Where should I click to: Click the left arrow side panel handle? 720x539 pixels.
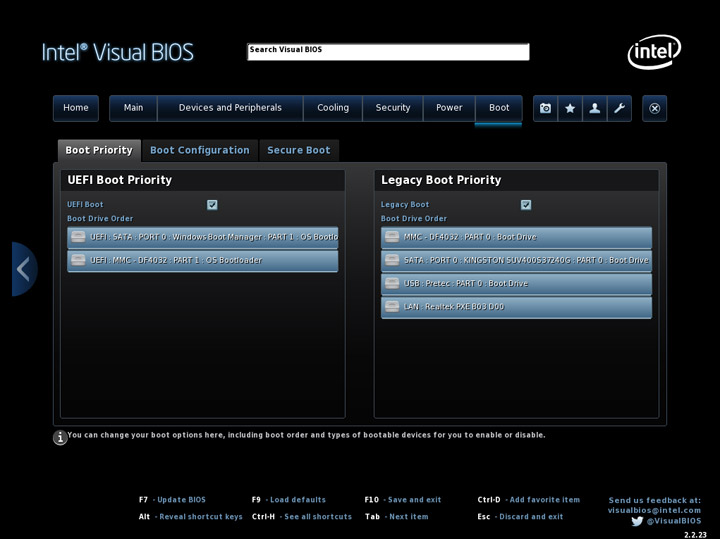coord(24,269)
